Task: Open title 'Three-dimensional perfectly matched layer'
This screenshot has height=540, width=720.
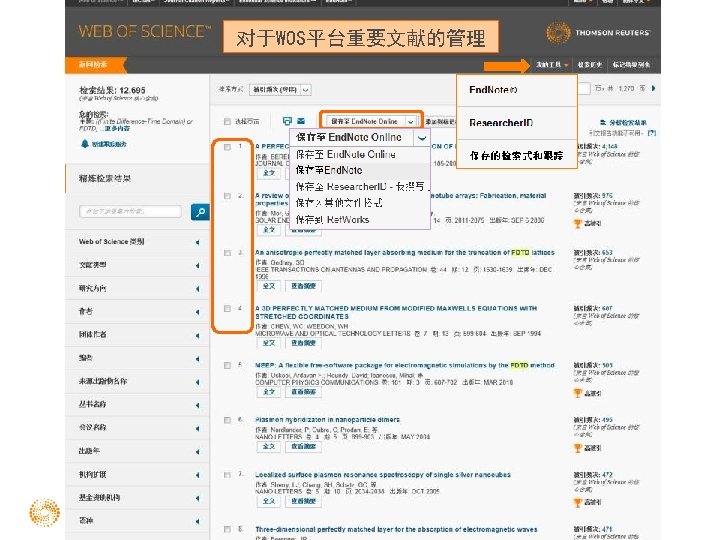Action: 396,529
